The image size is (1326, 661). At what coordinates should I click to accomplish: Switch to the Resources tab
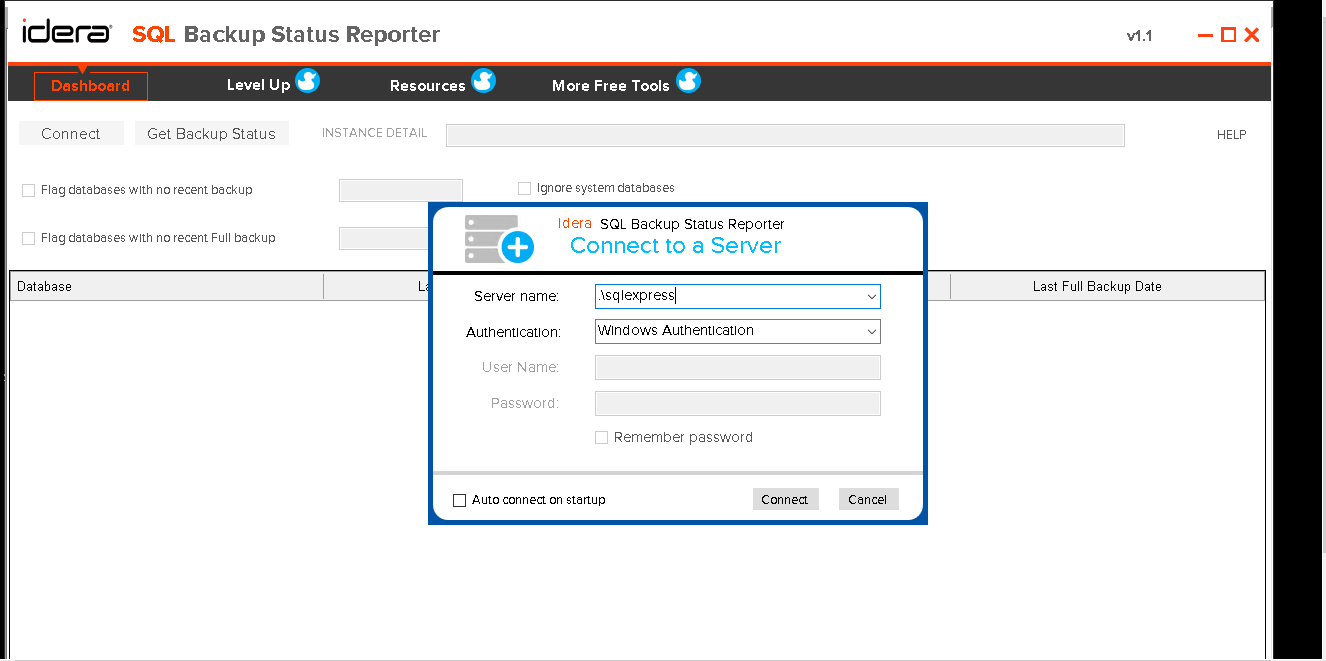click(427, 86)
